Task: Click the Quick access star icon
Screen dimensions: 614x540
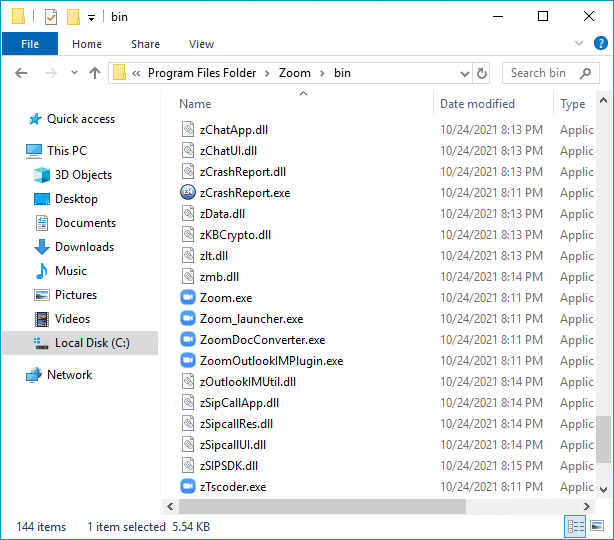Action: pyautogui.click(x=35, y=119)
